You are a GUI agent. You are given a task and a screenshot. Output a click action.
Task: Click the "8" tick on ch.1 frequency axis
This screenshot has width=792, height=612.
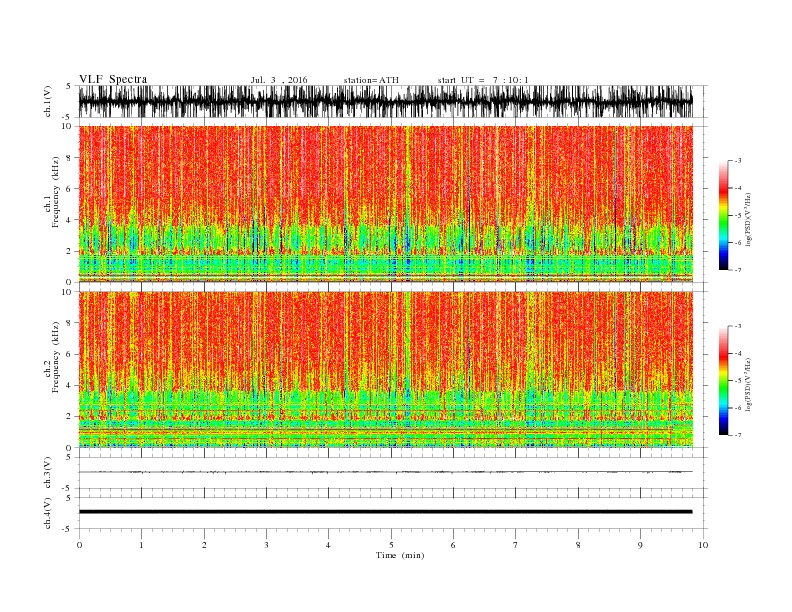tap(70, 158)
